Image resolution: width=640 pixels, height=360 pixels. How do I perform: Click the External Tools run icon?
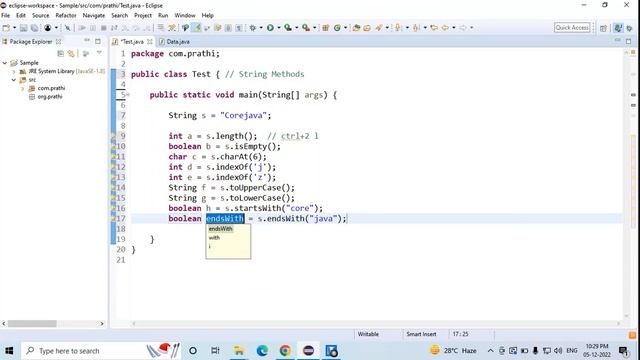tap(306, 28)
